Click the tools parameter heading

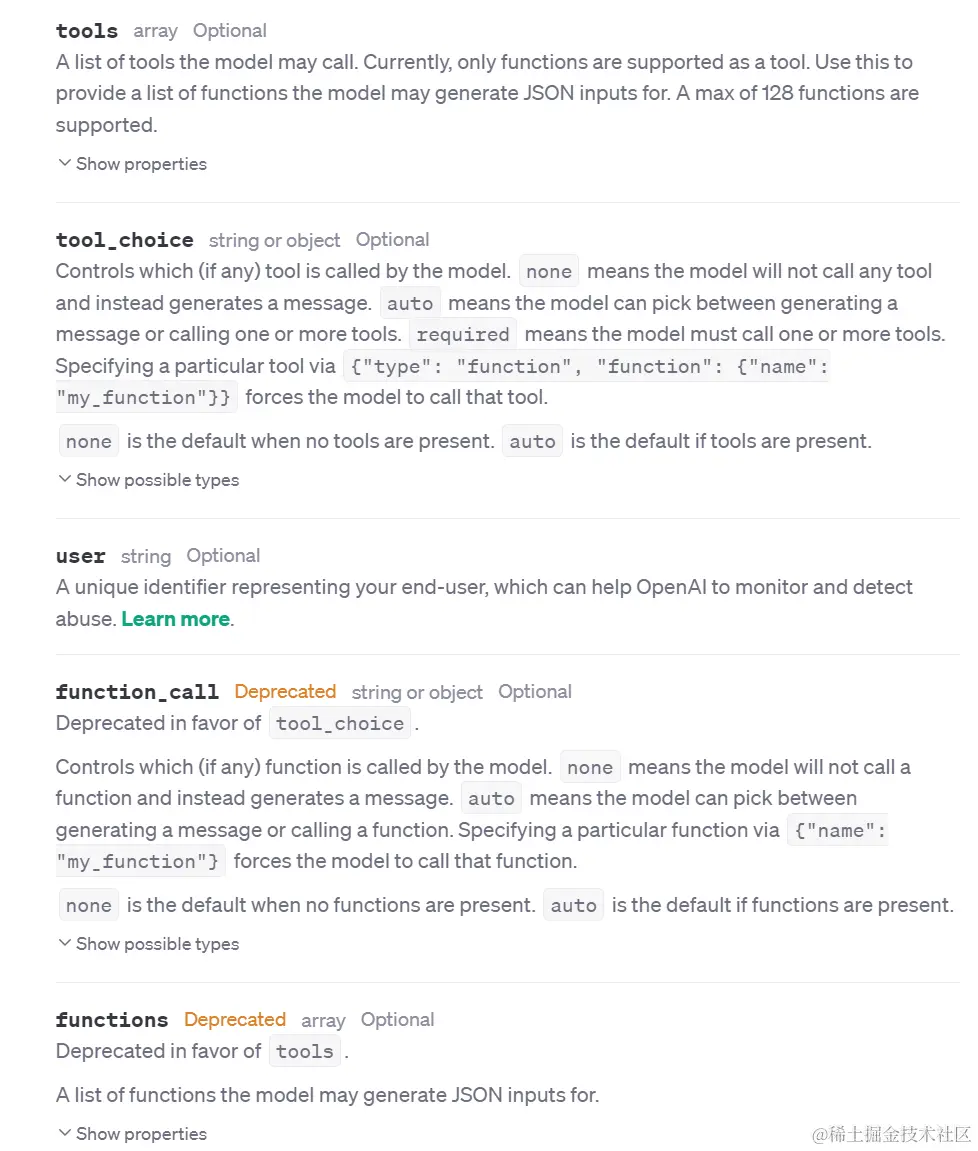(86, 30)
